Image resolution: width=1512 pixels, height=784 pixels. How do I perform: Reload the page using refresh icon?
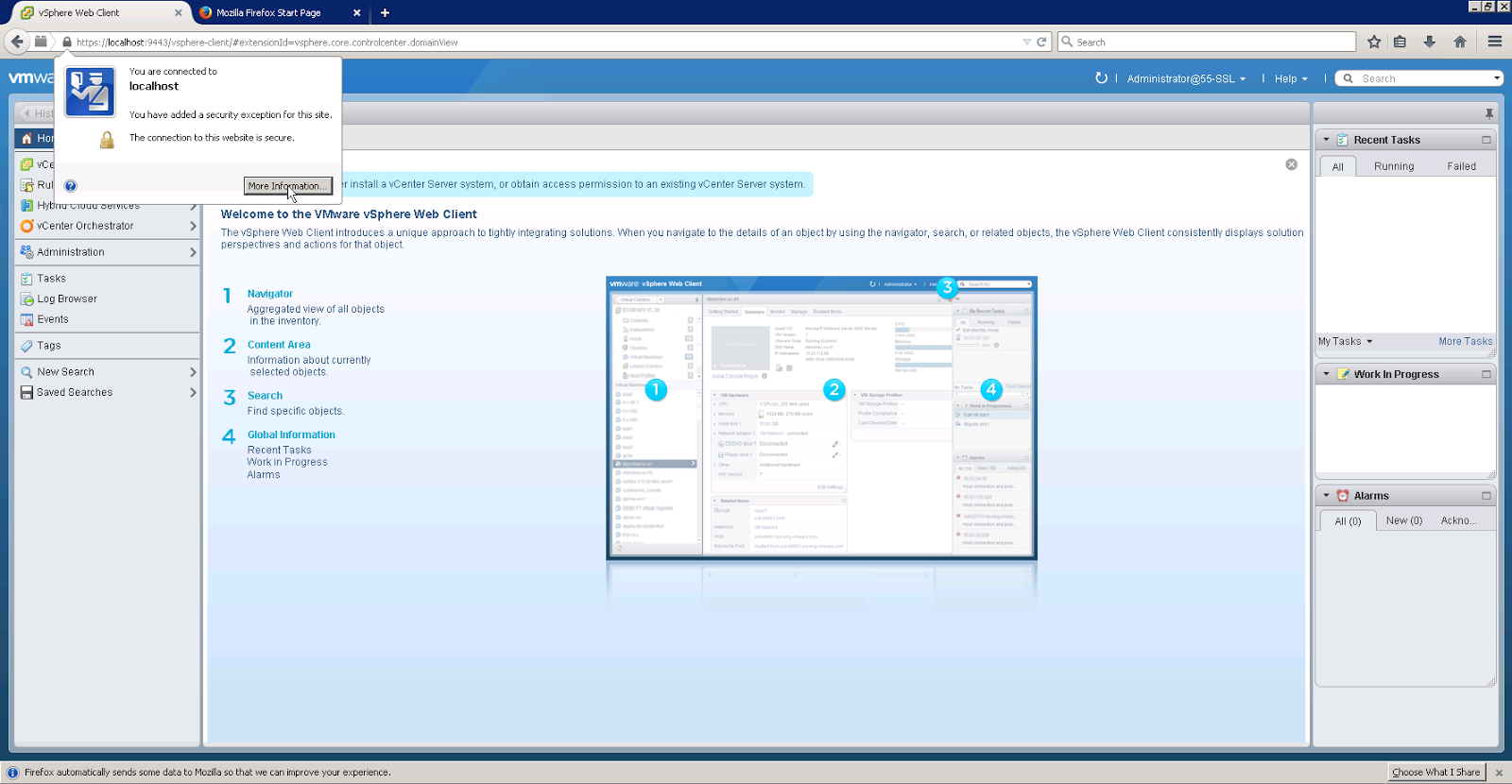1041,43
